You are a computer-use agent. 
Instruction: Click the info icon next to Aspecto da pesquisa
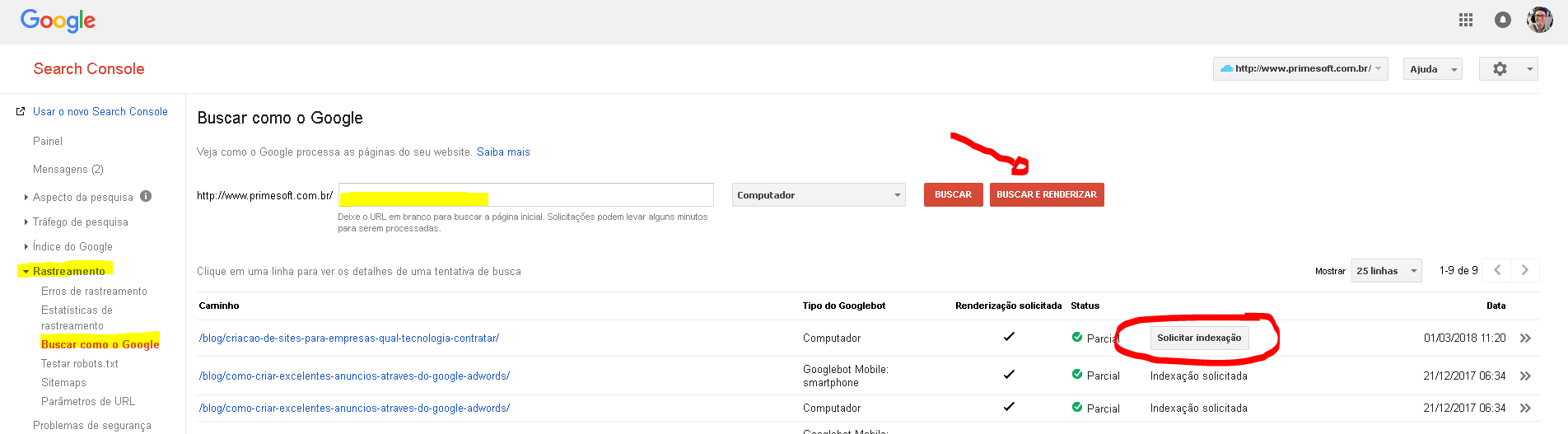pos(146,196)
